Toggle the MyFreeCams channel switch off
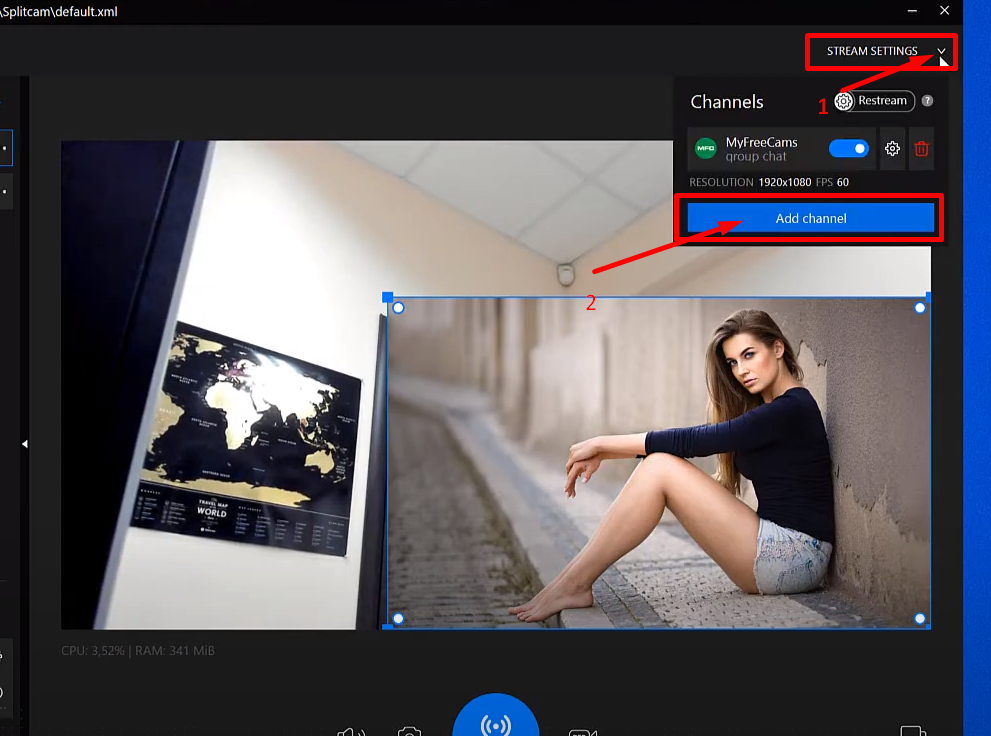 [848, 148]
